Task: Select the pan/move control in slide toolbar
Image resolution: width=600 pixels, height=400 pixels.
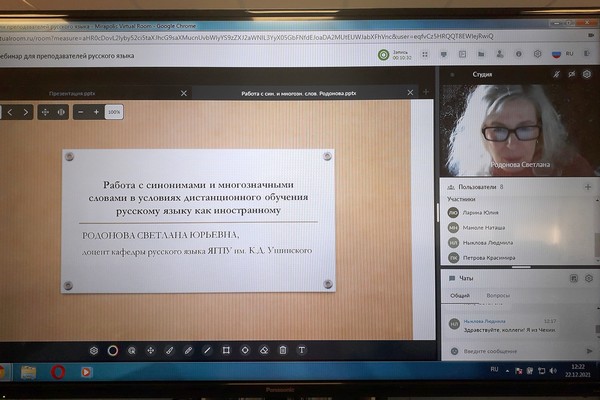Action: click(45, 112)
